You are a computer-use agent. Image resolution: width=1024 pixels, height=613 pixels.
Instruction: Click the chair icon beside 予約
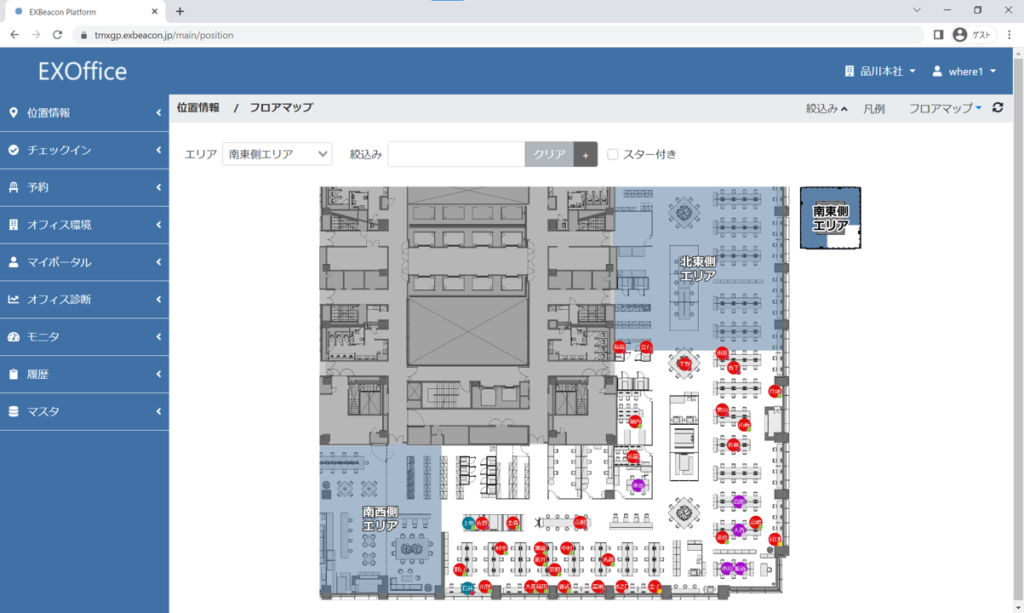pos(13,187)
